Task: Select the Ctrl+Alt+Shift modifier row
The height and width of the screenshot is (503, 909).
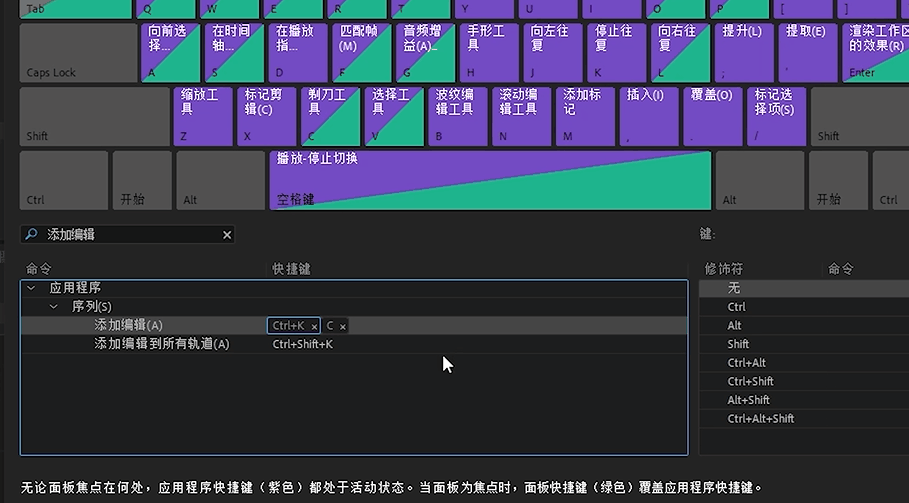Action: (x=803, y=418)
